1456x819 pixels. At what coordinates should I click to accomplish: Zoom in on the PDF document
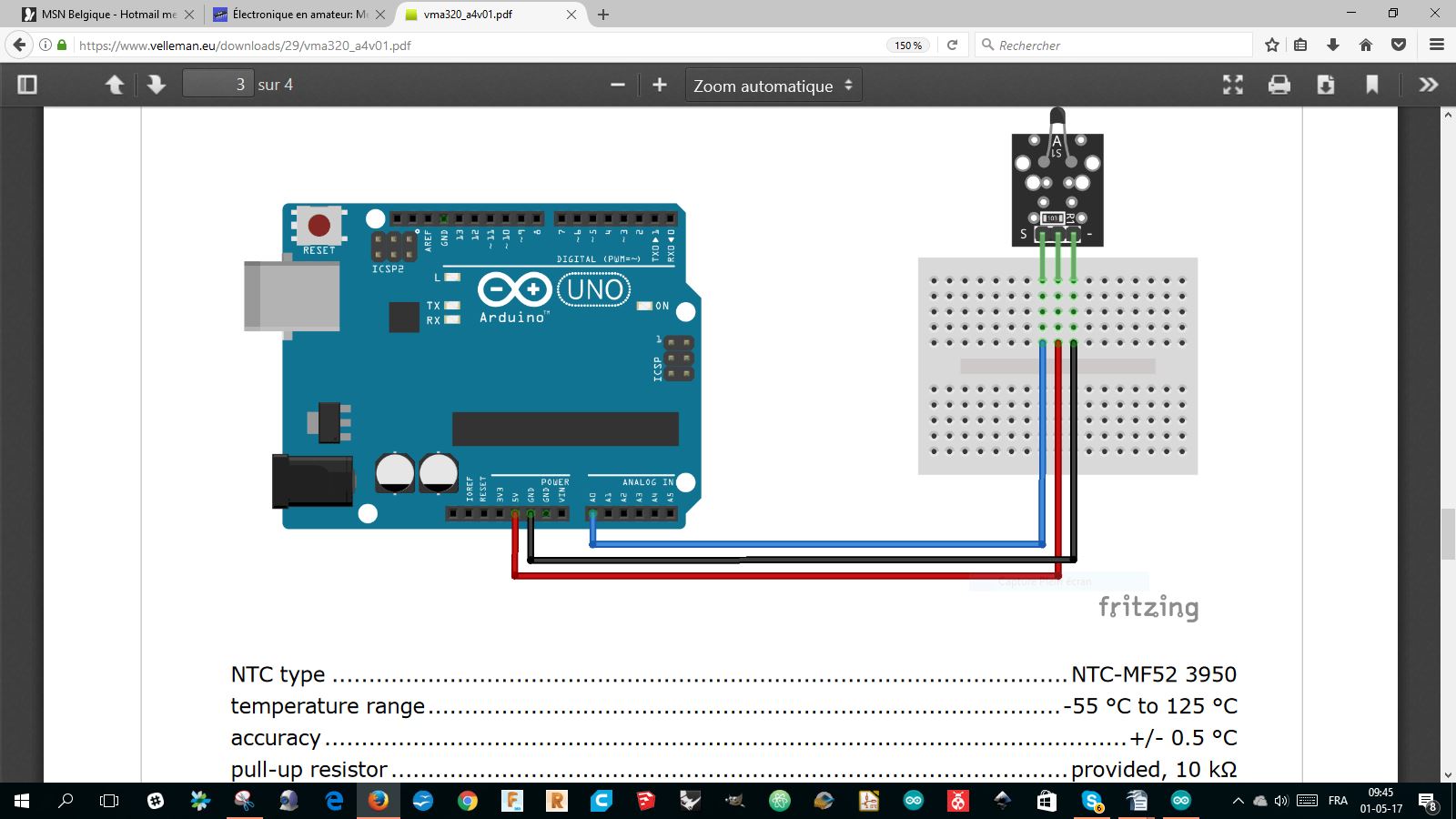point(660,85)
